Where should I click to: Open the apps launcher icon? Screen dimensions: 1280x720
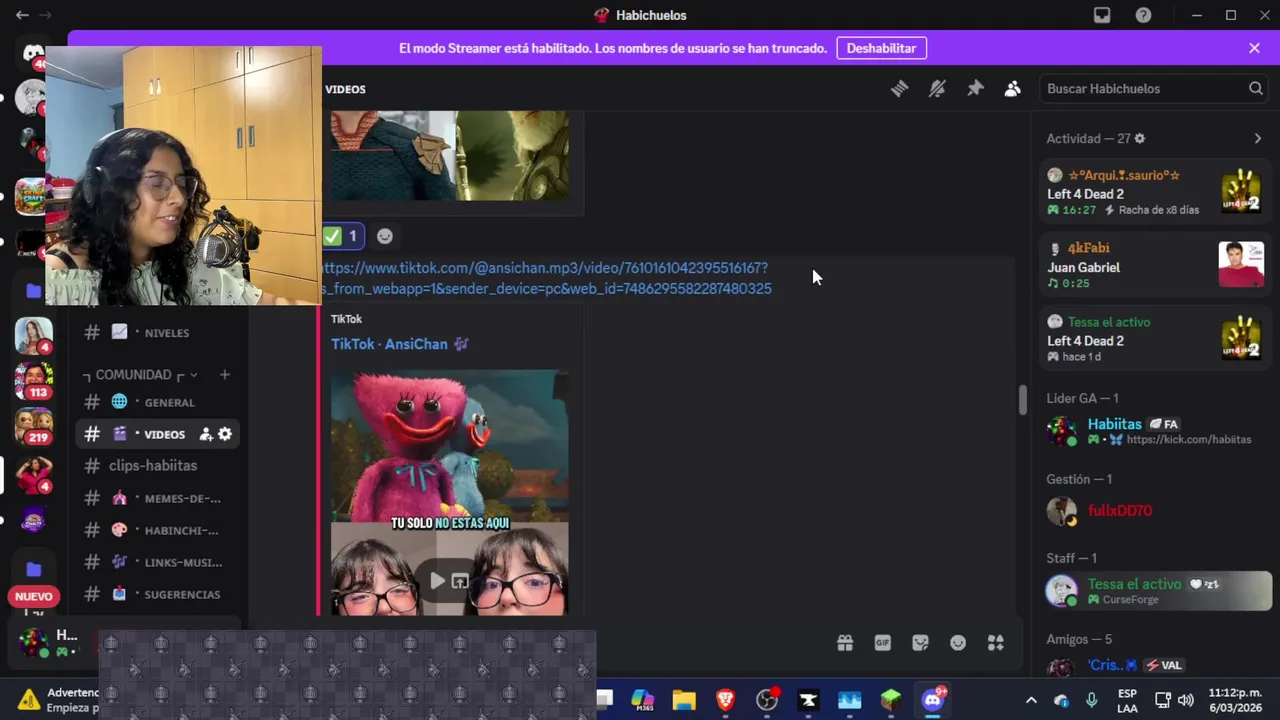coord(996,643)
